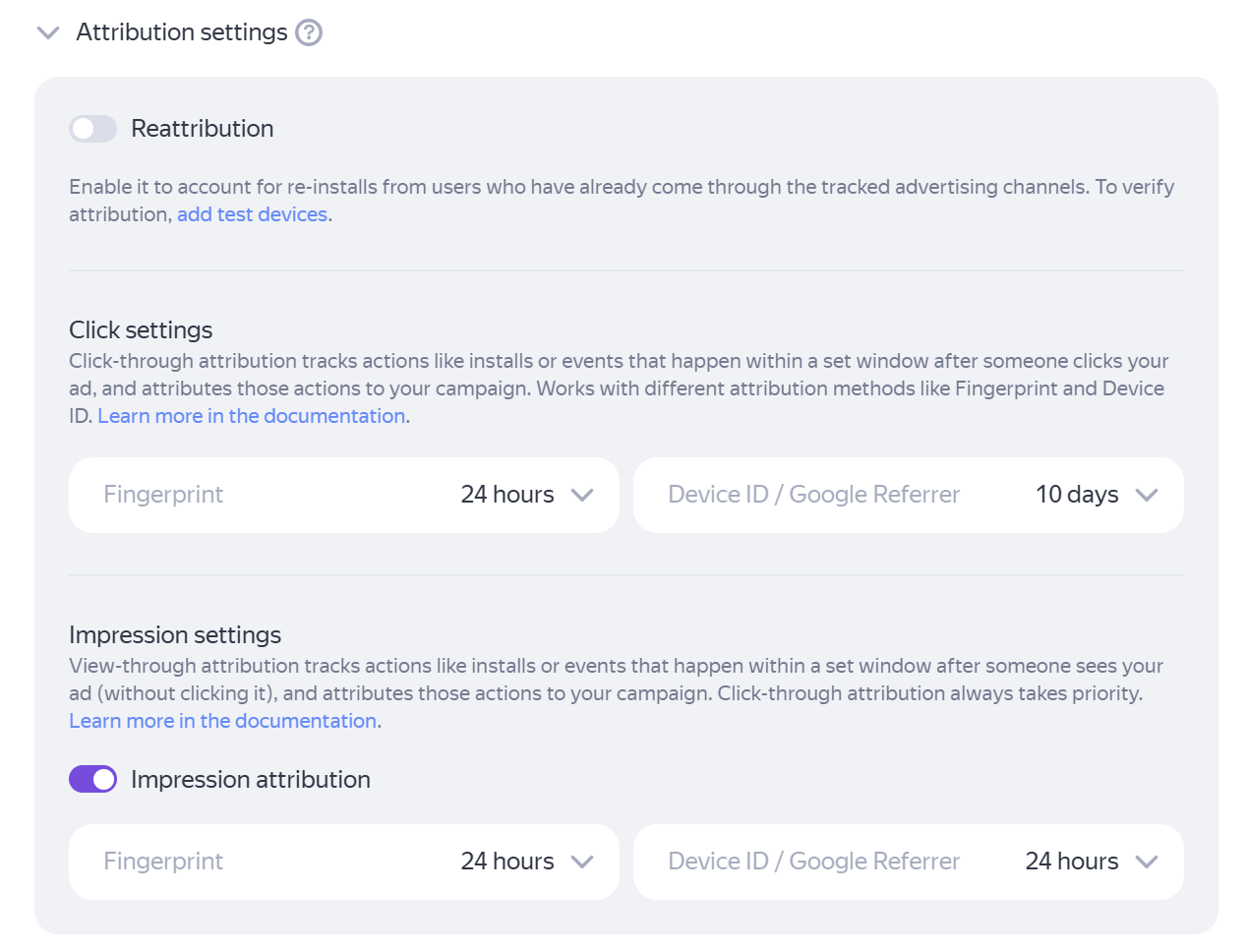Select the '10 days' window value
The image size is (1247, 952).
click(1077, 495)
